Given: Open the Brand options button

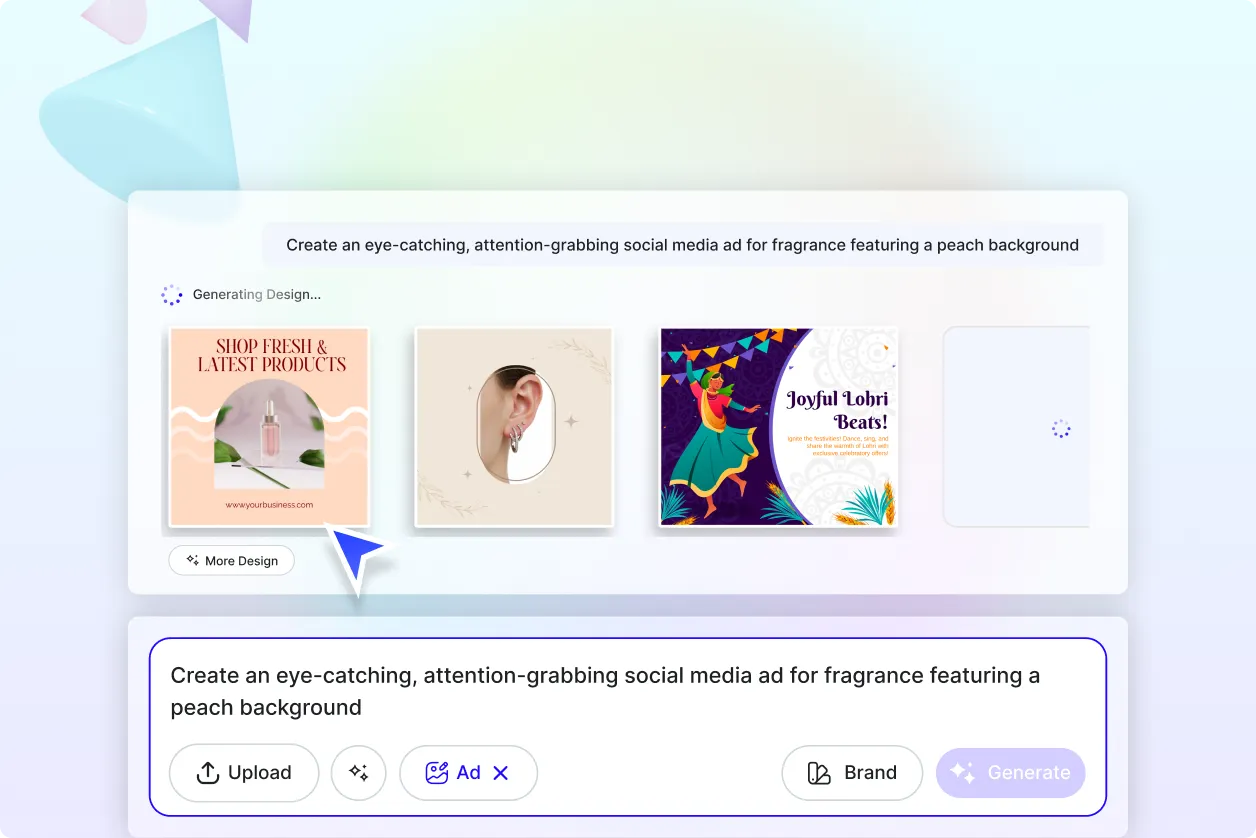Looking at the screenshot, I should [852, 772].
